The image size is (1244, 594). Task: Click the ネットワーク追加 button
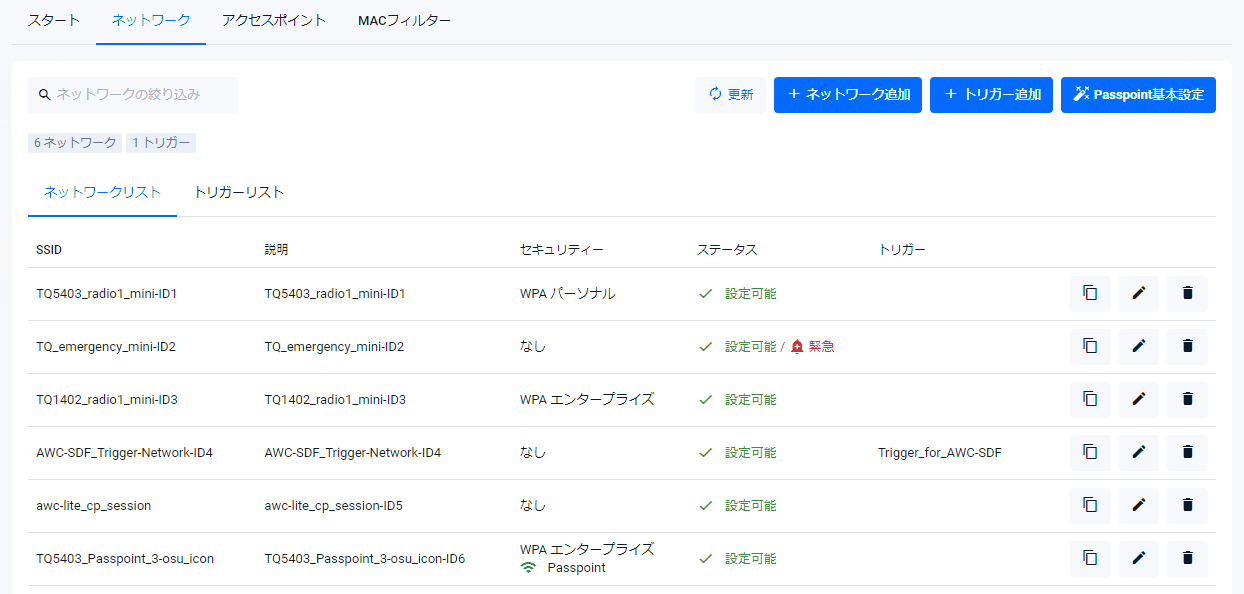click(x=847, y=95)
